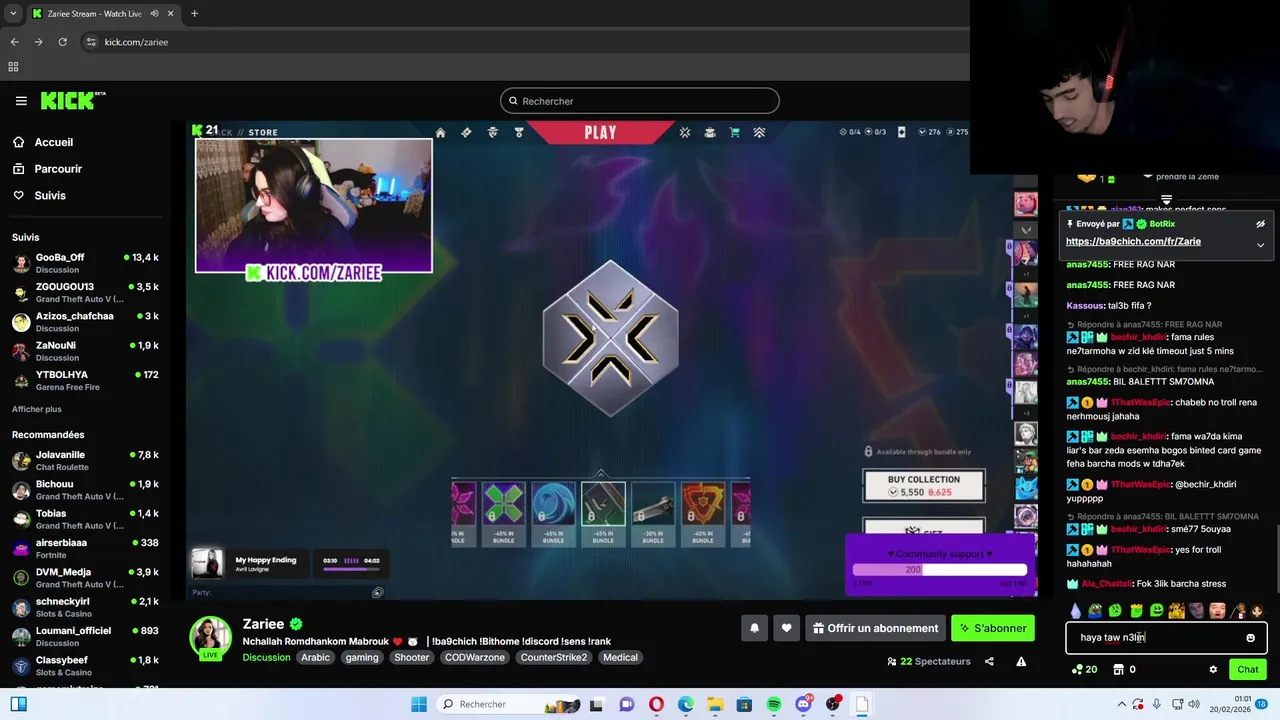This screenshot has width=1280, height=720.
Task: Open Azizos_chafchaa followed channel
Action: 85,322
